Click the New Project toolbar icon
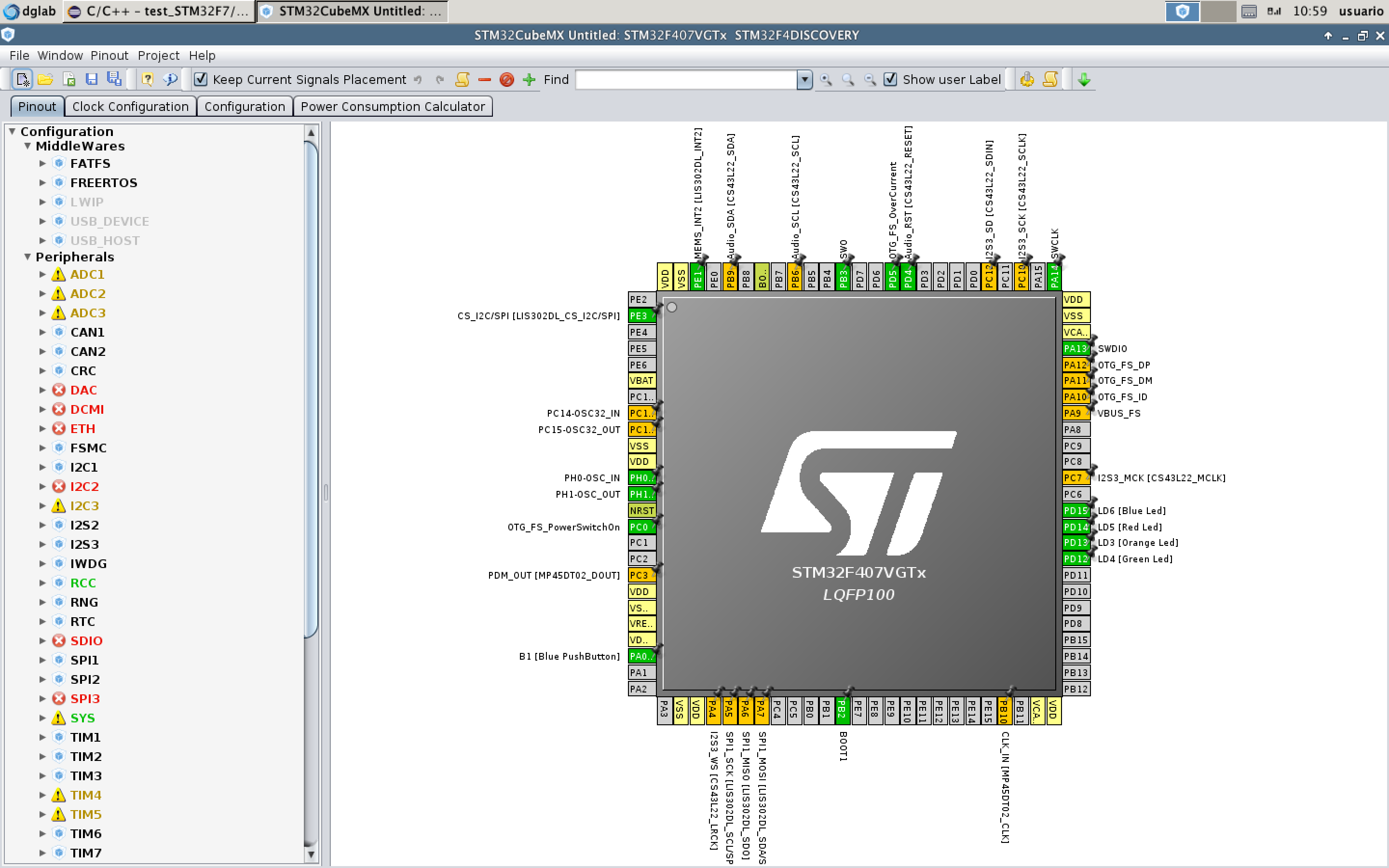Image resolution: width=1389 pixels, height=868 pixels. (x=22, y=79)
